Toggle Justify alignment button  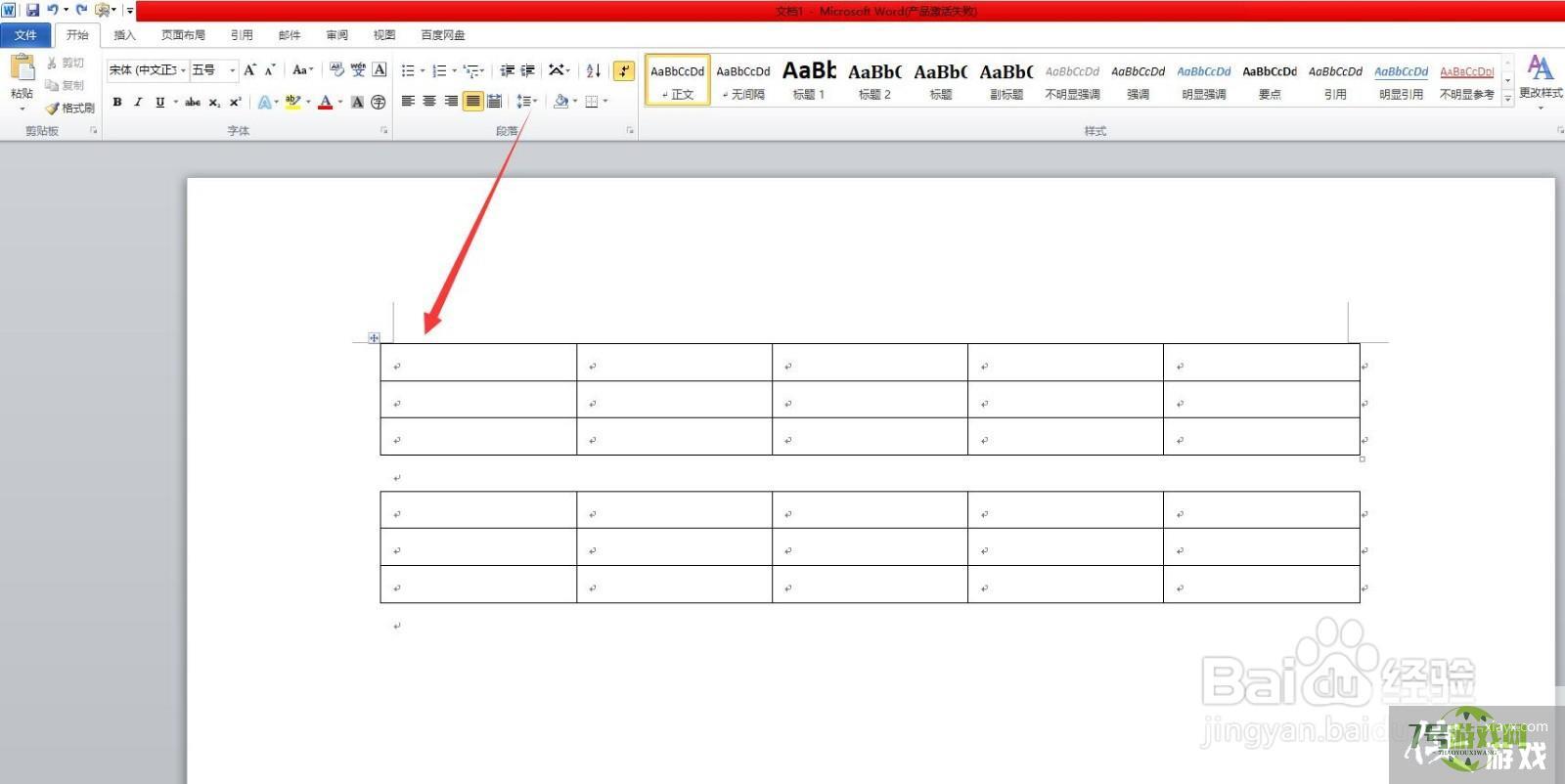coord(472,102)
